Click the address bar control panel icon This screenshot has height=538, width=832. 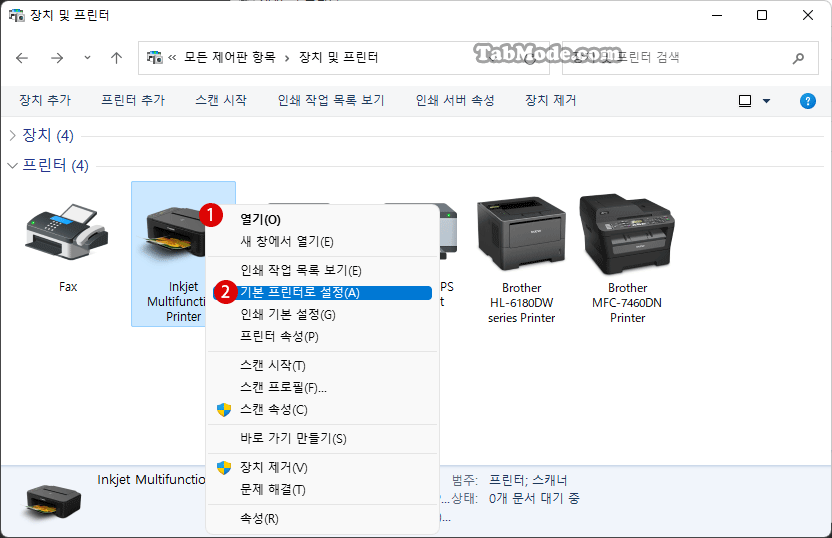point(154,57)
